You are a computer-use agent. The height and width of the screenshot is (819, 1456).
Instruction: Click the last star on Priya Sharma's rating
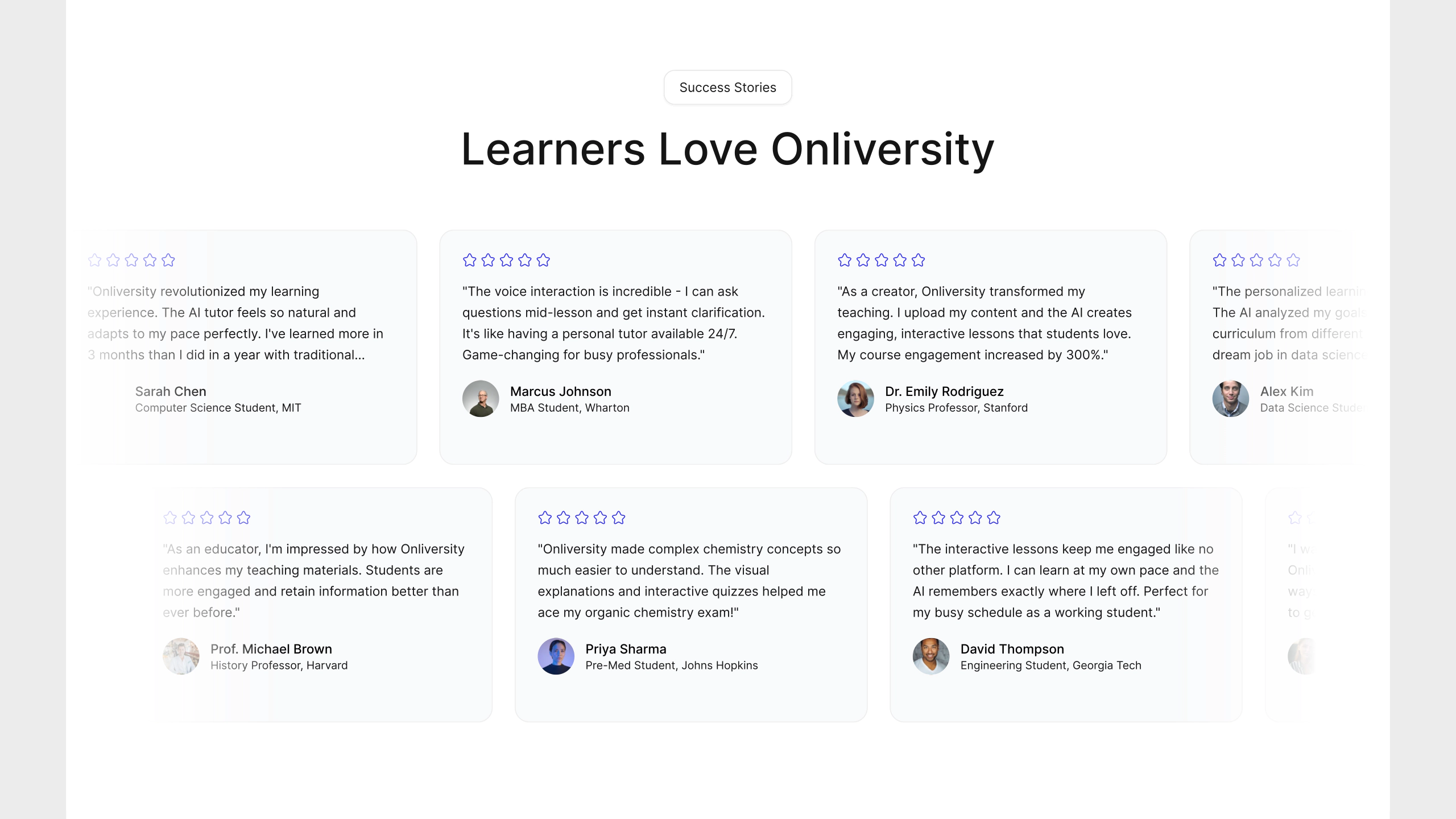pos(619,518)
